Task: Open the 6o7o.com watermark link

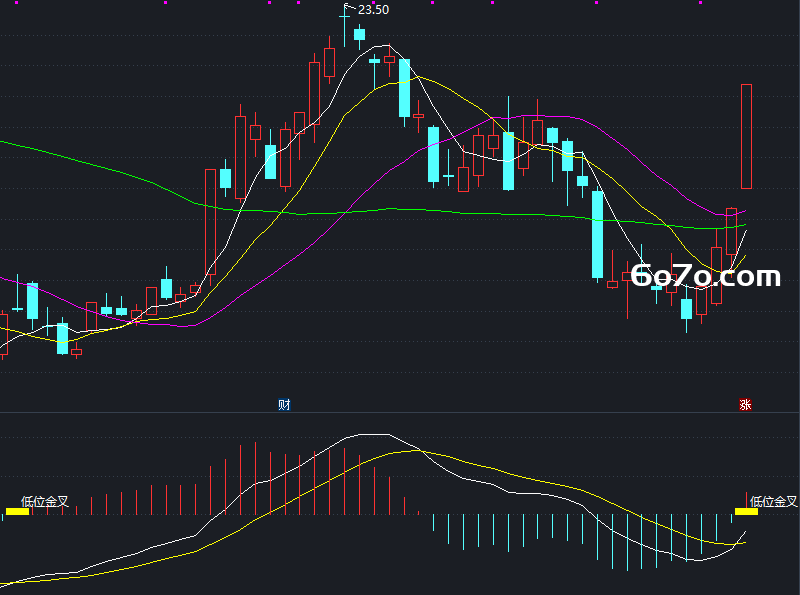Action: [706, 276]
